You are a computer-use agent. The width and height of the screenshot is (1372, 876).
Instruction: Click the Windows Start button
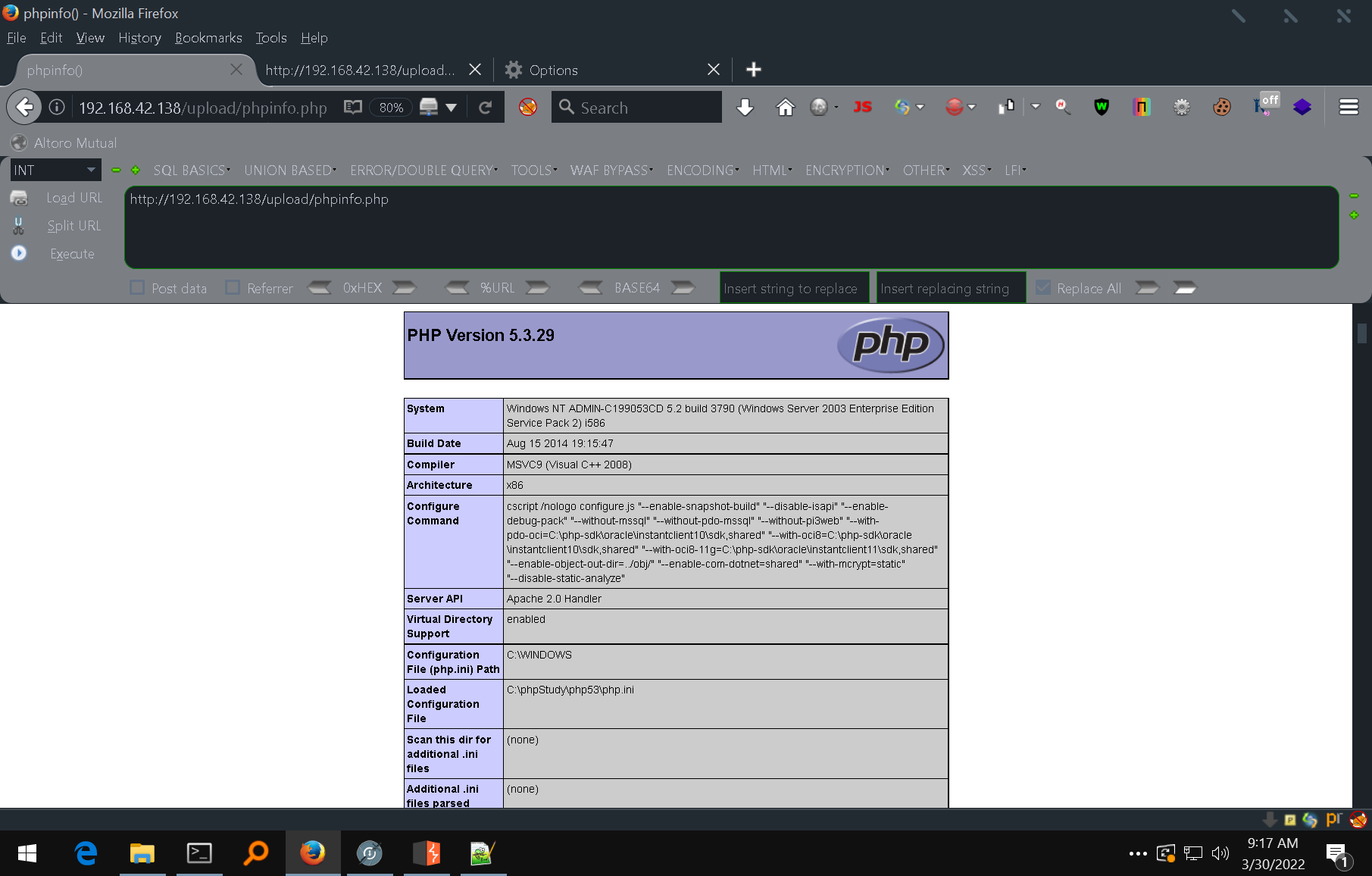click(x=27, y=853)
